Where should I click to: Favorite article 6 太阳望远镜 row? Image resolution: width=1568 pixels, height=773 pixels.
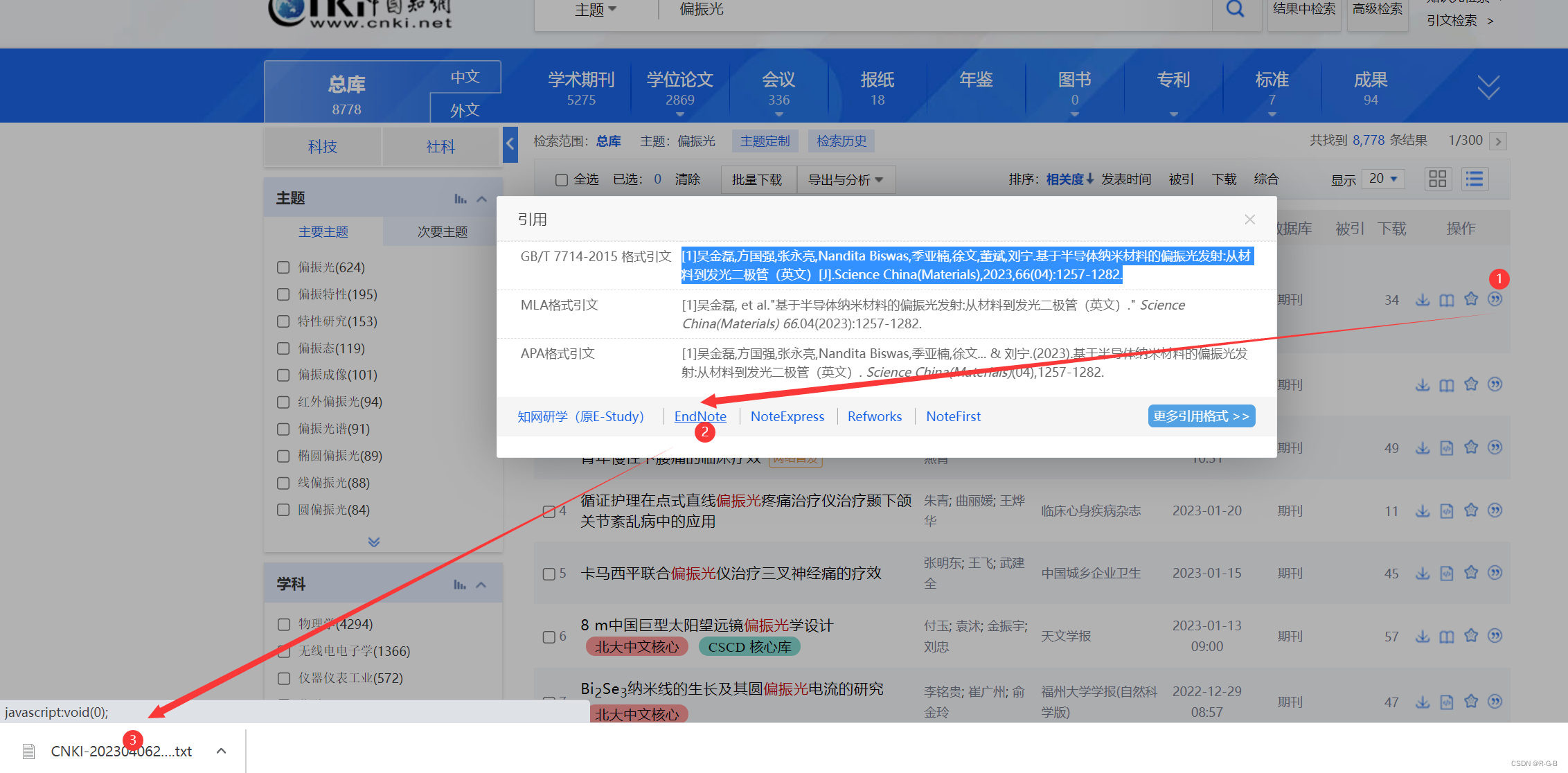click(x=1471, y=636)
